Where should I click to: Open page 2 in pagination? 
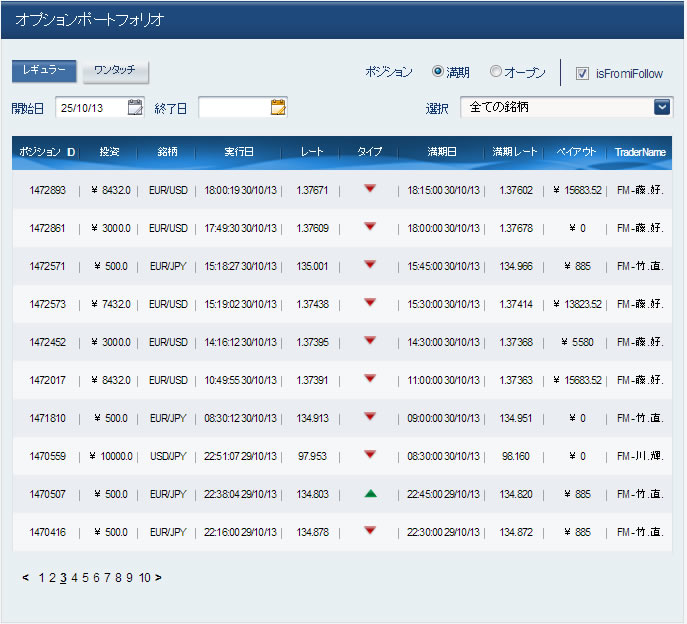tap(52, 578)
